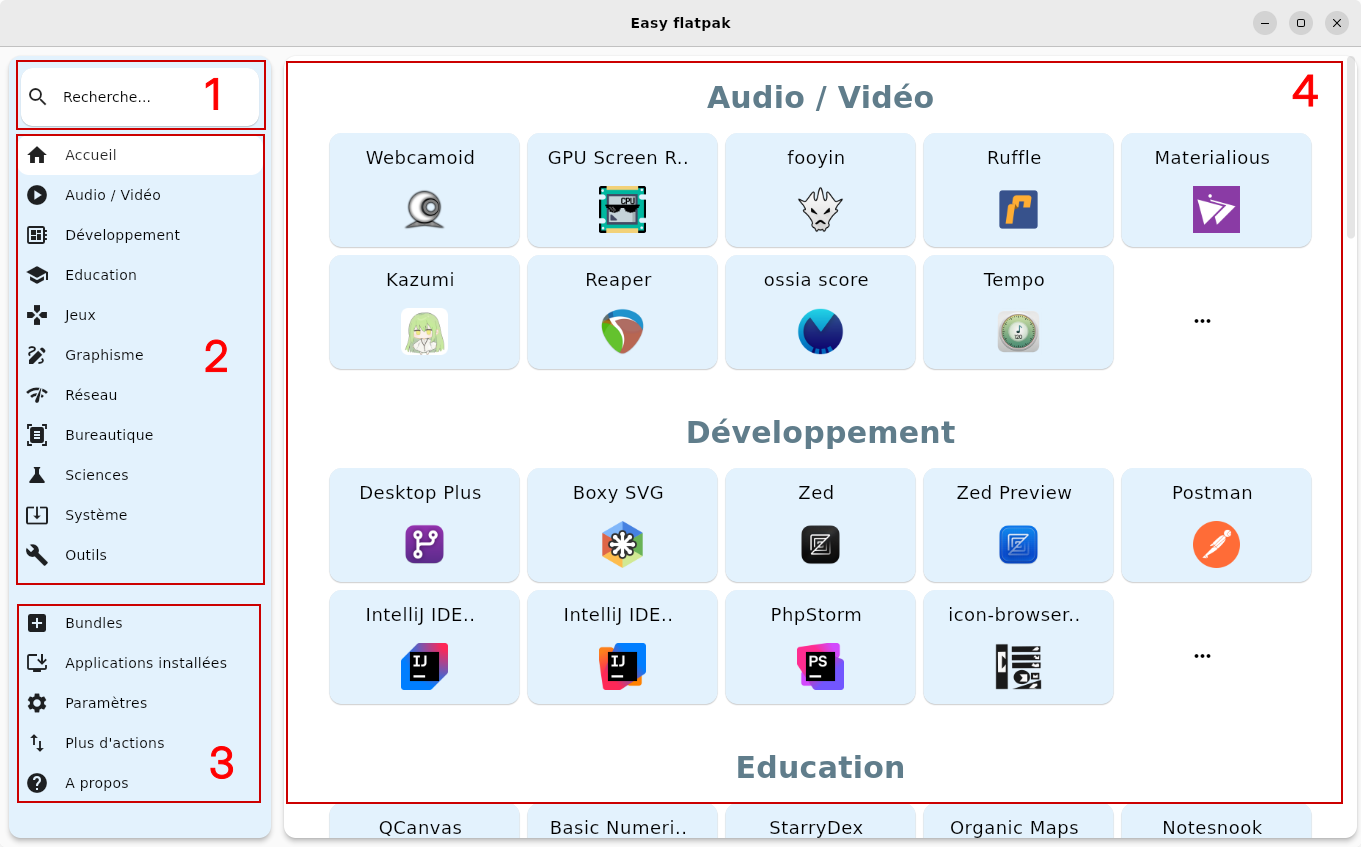1361x847 pixels.
Task: Show Applications installées list
Action: [139, 663]
